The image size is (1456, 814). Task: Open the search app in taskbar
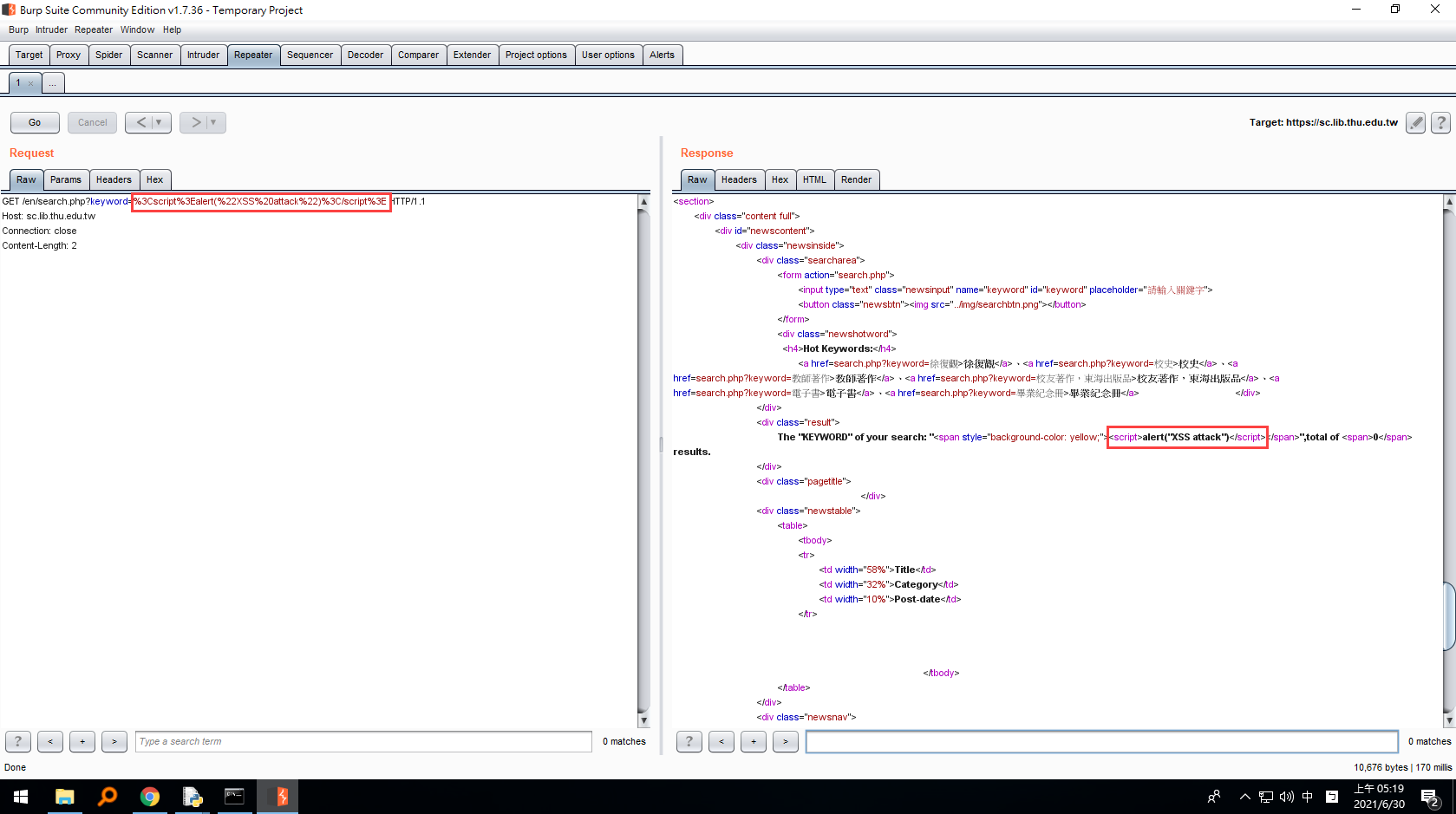click(x=108, y=797)
